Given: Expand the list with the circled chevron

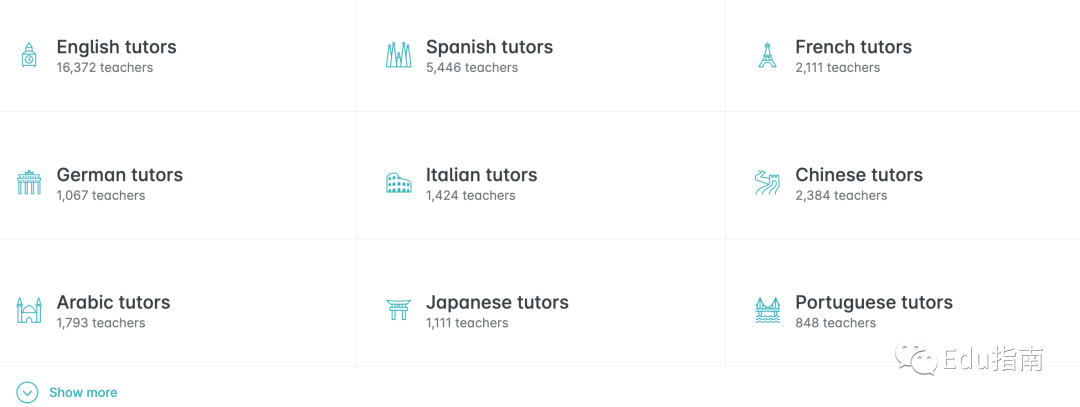Looking at the screenshot, I should pos(27,393).
